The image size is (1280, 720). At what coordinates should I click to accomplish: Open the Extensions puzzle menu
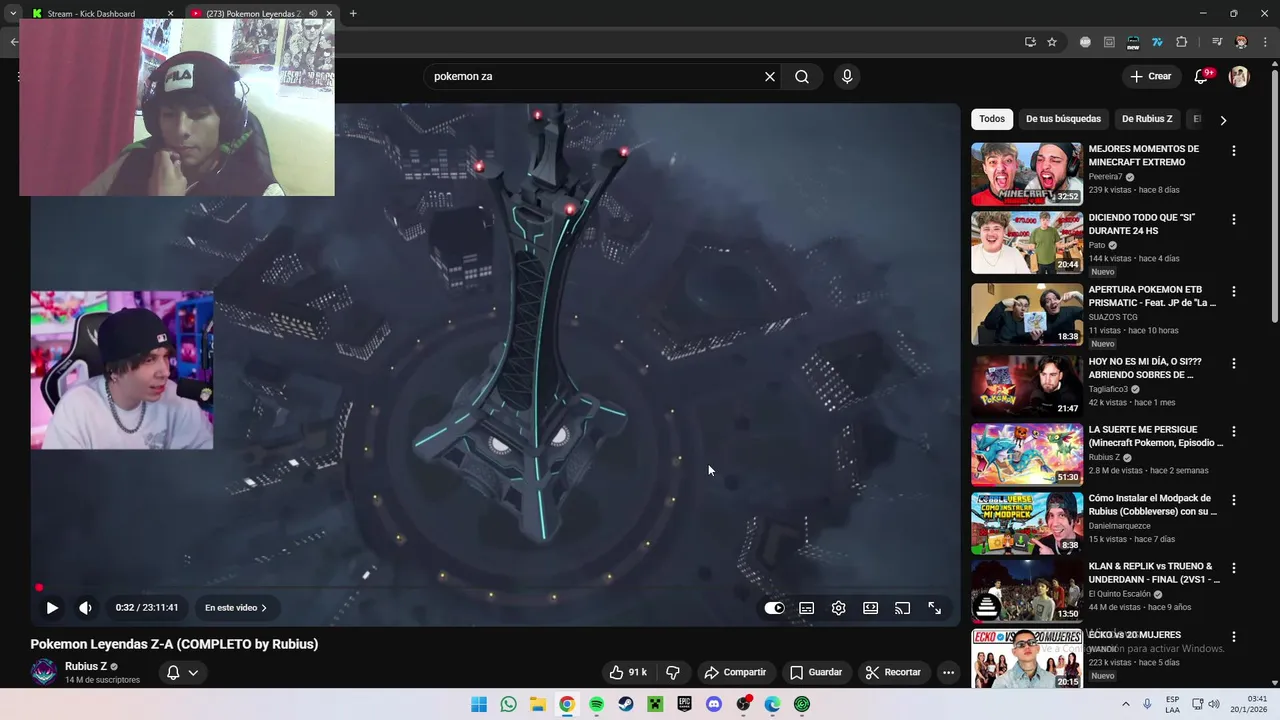point(1182,42)
